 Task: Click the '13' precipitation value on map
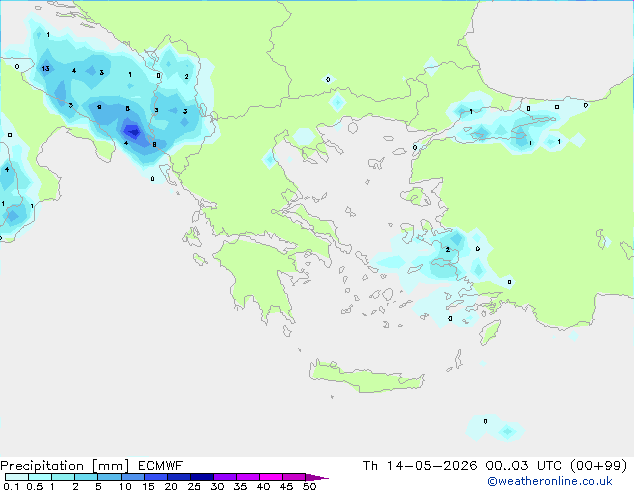click(x=45, y=69)
